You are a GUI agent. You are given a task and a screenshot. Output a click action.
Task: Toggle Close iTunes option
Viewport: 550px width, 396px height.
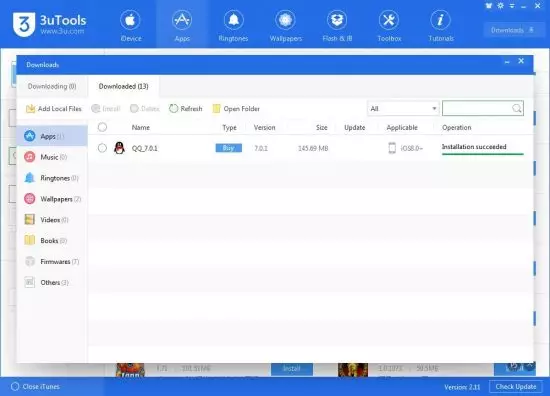point(35,387)
